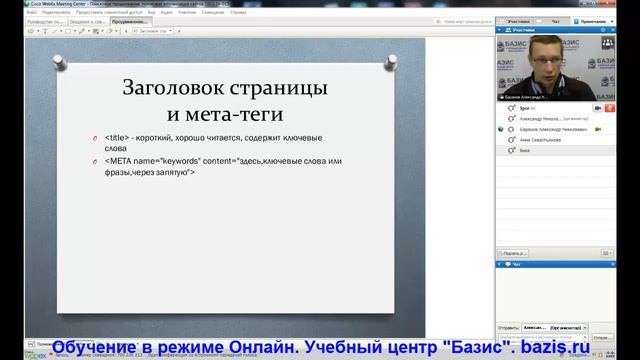Screen dimensions: 640x360
Task: Click the headset icon beside Igor
Action: point(511,108)
